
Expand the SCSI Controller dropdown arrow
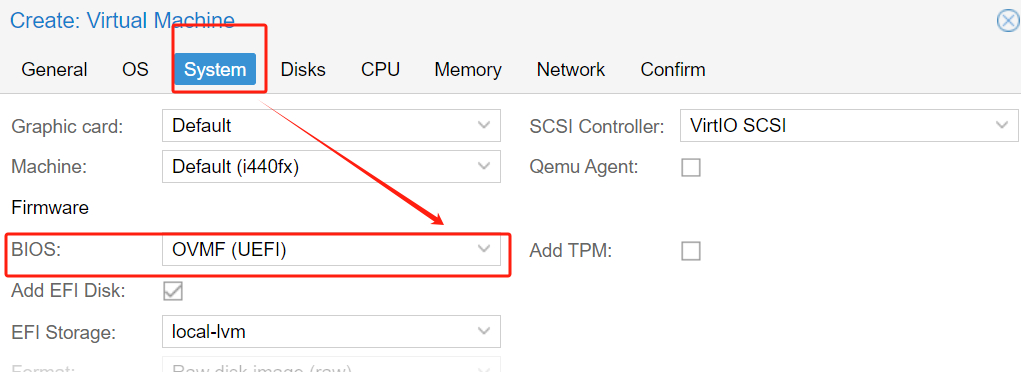tap(1001, 125)
